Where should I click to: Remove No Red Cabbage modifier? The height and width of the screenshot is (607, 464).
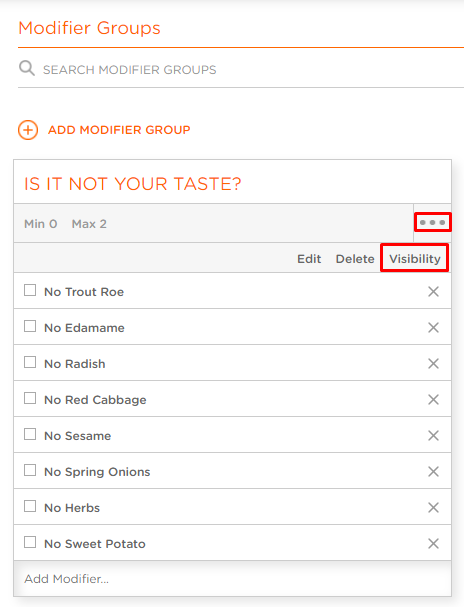coord(433,400)
